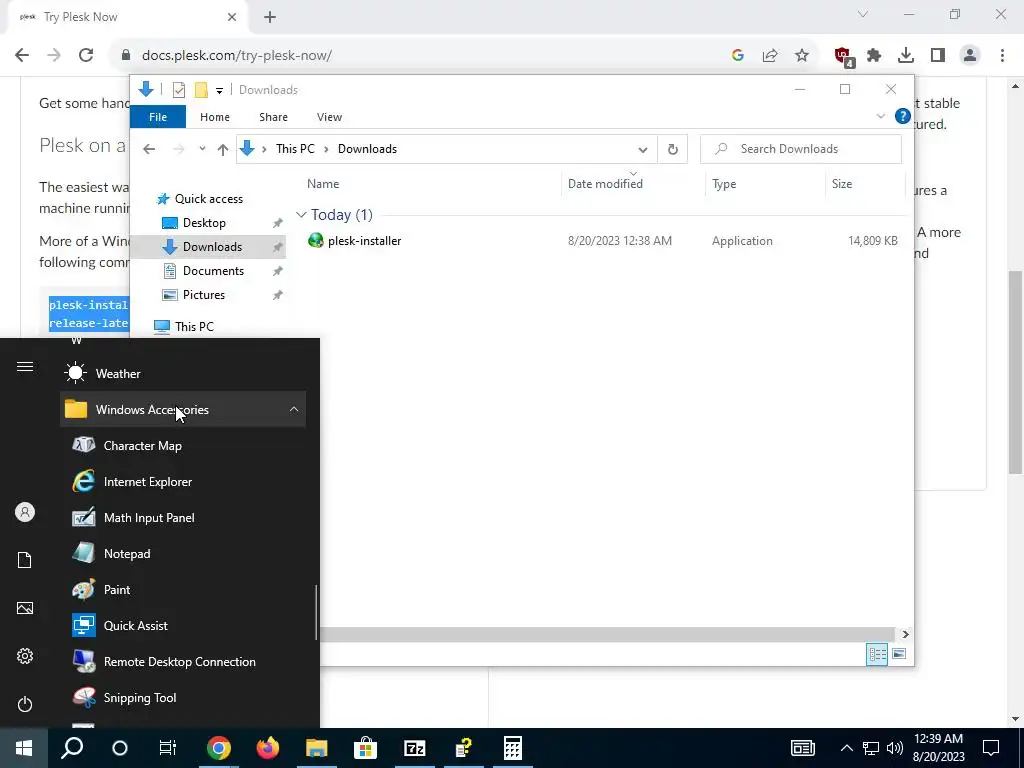This screenshot has width=1024, height=768.
Task: Open Task View on taskbar
Action: click(168, 748)
